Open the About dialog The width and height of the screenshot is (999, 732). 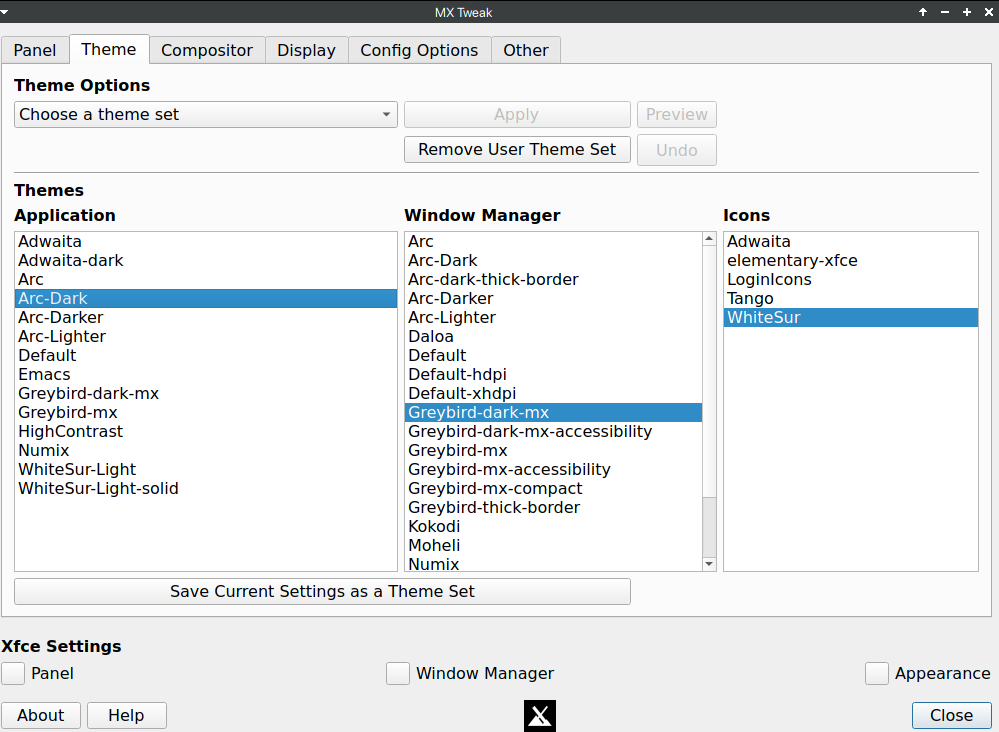(41, 715)
